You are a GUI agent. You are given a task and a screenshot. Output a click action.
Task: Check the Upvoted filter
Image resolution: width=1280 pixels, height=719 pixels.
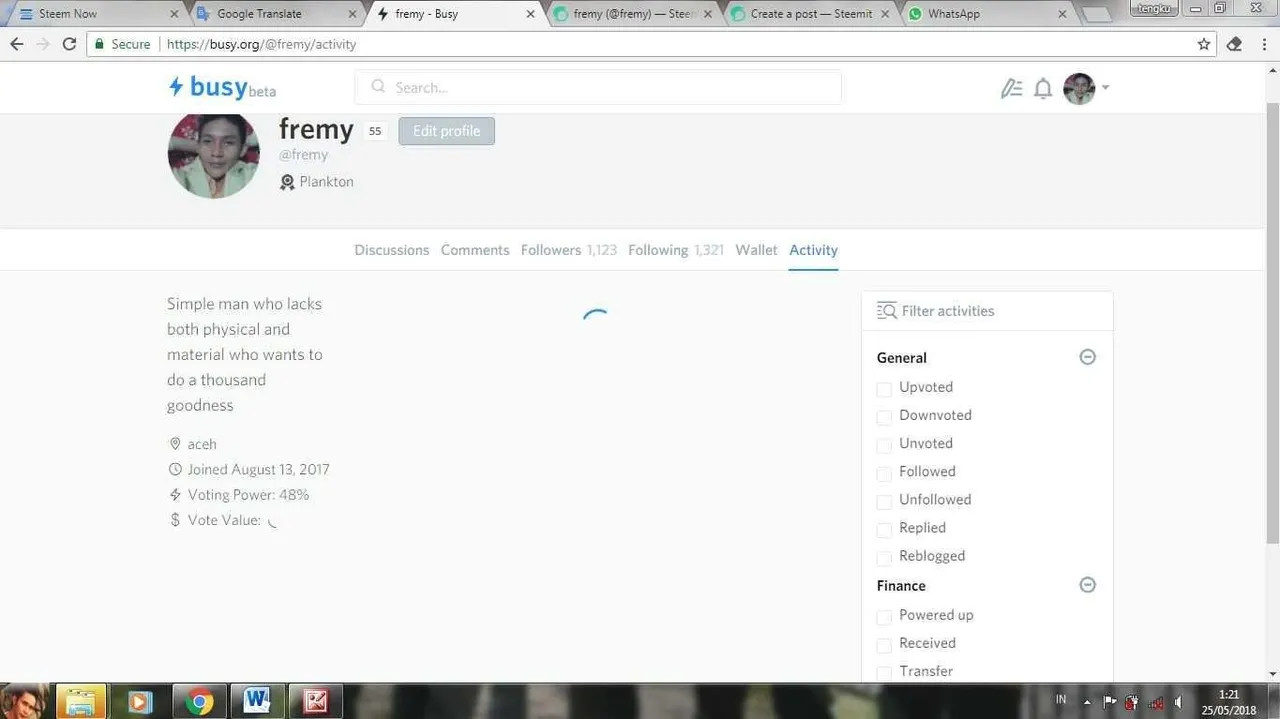point(884,388)
